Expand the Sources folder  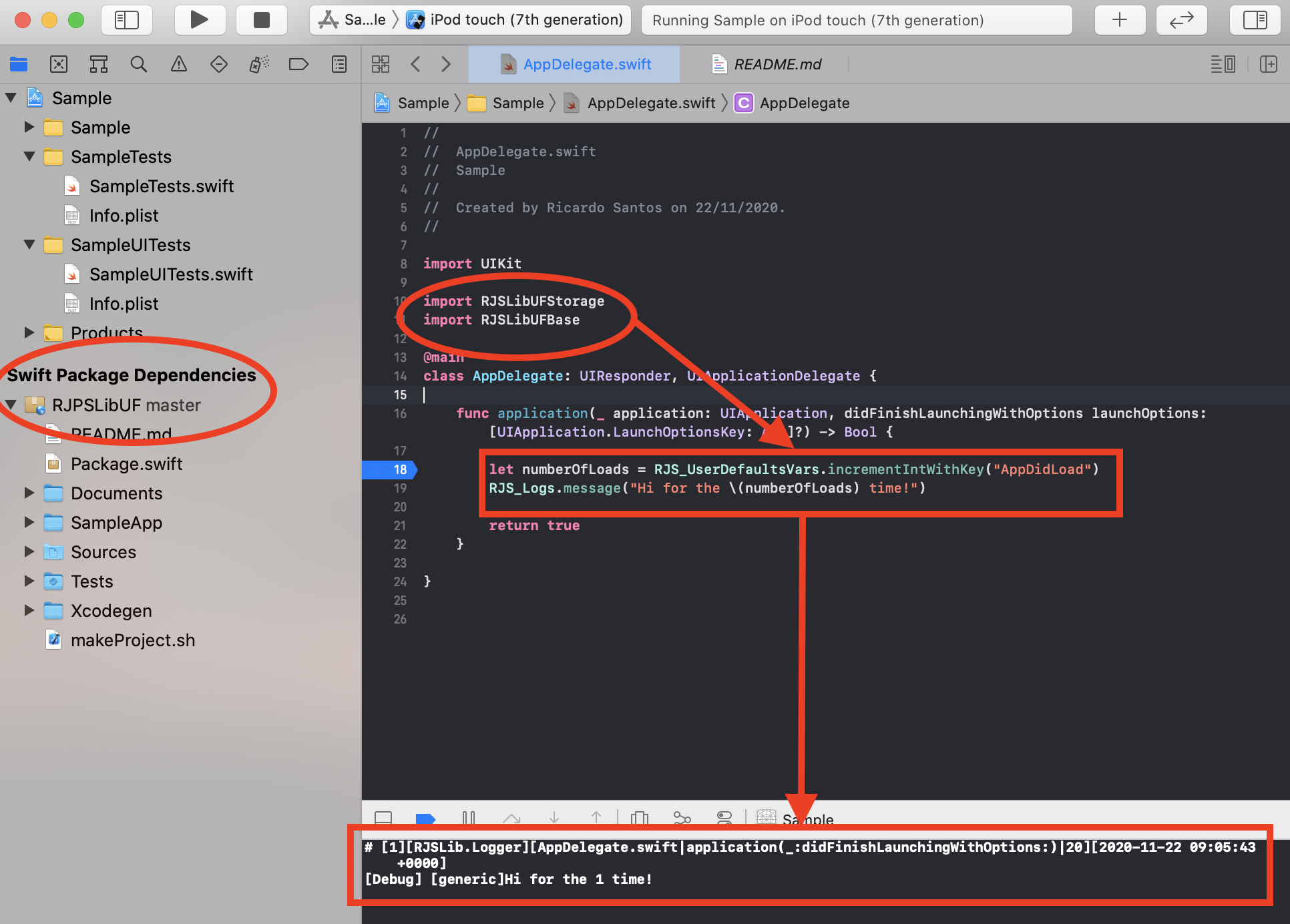[29, 551]
